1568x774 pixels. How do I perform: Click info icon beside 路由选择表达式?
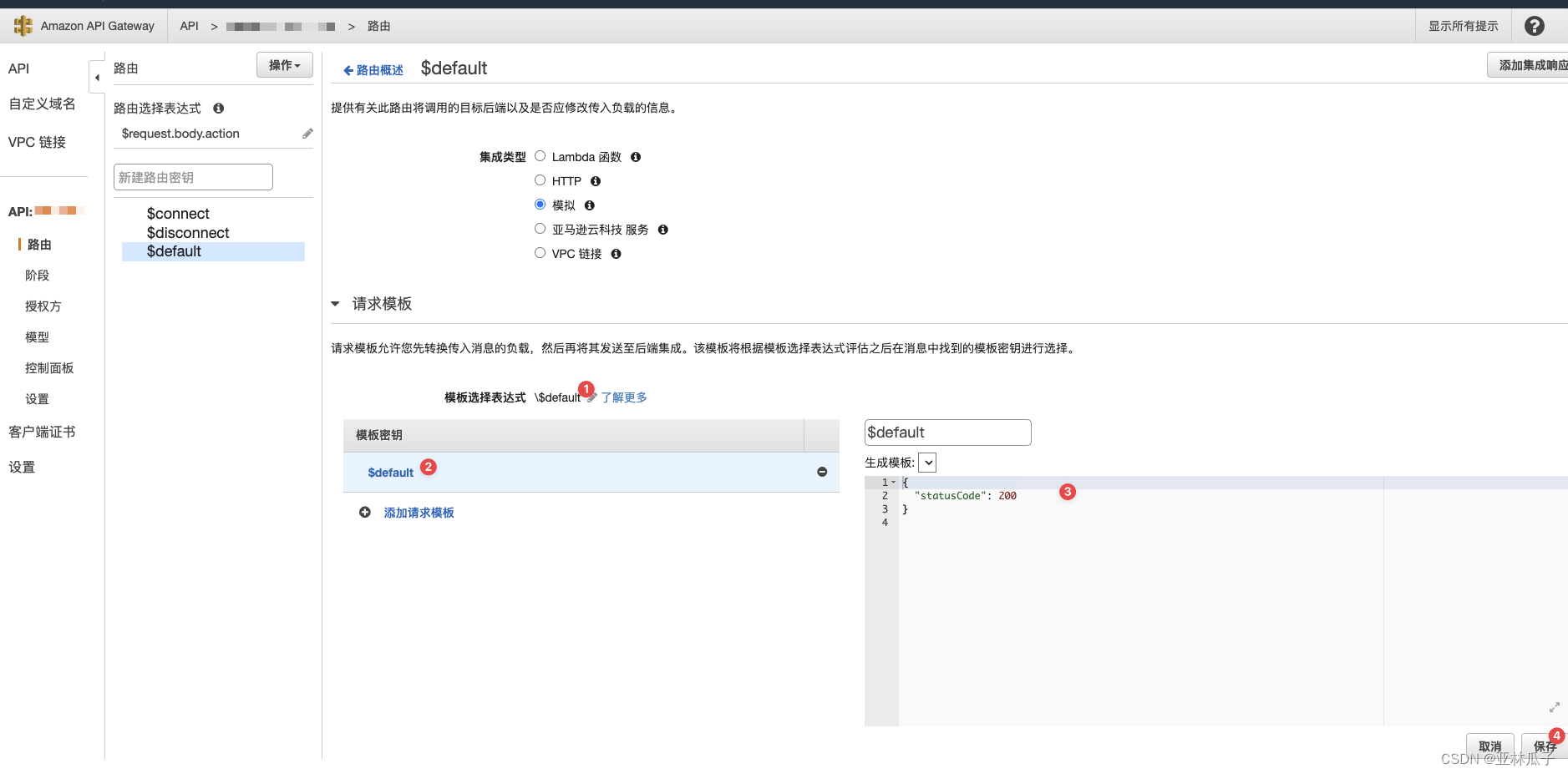tap(218, 109)
